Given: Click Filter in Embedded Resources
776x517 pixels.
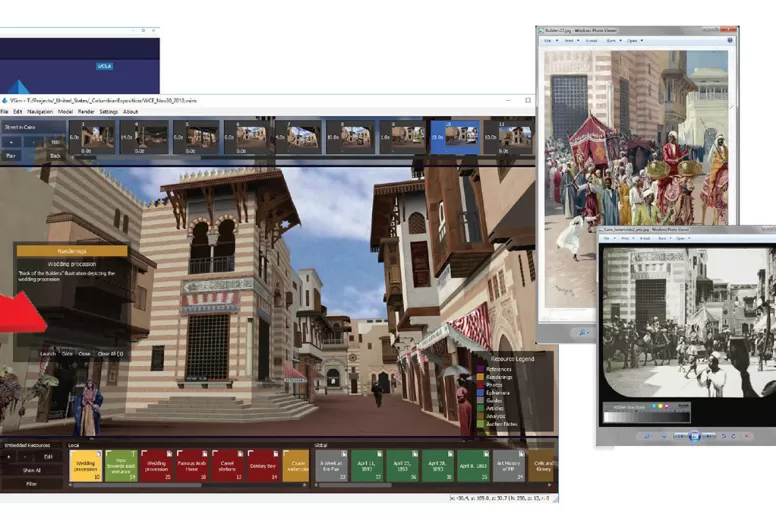Looking at the screenshot, I should [x=32, y=483].
